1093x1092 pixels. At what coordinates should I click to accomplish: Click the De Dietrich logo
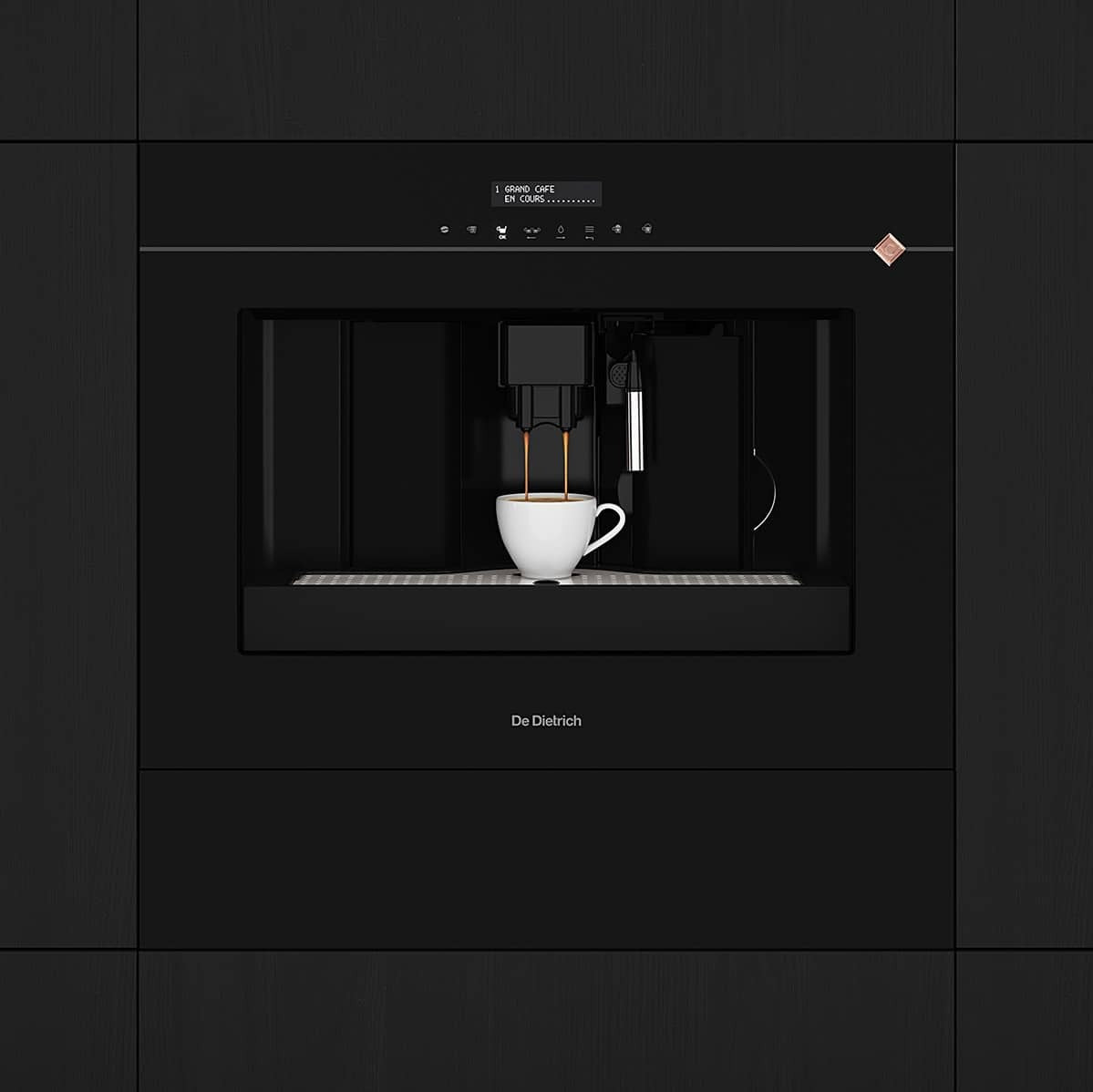coord(546,721)
